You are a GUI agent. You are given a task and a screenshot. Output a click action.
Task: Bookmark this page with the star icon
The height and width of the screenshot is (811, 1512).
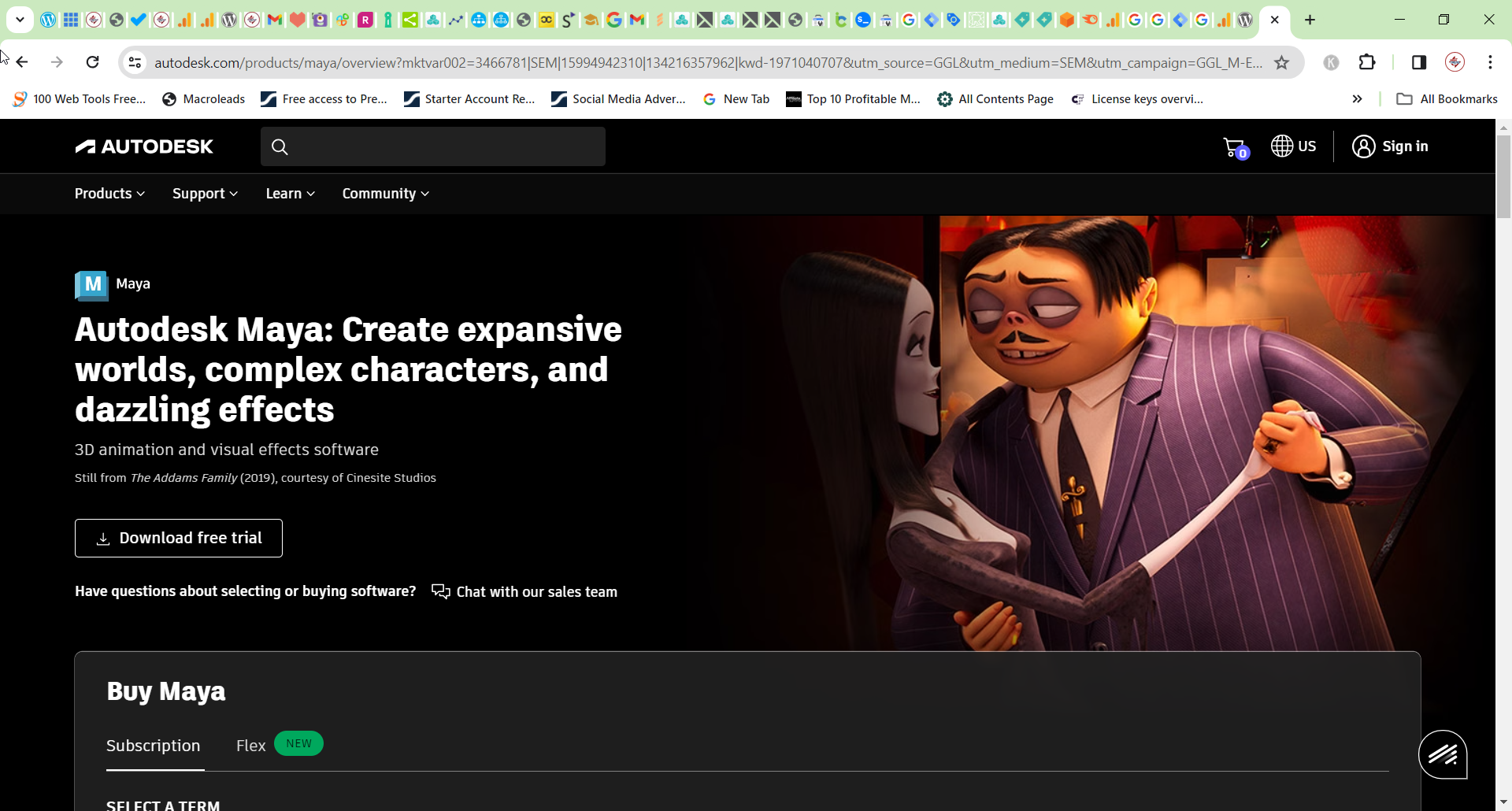[x=1281, y=62]
